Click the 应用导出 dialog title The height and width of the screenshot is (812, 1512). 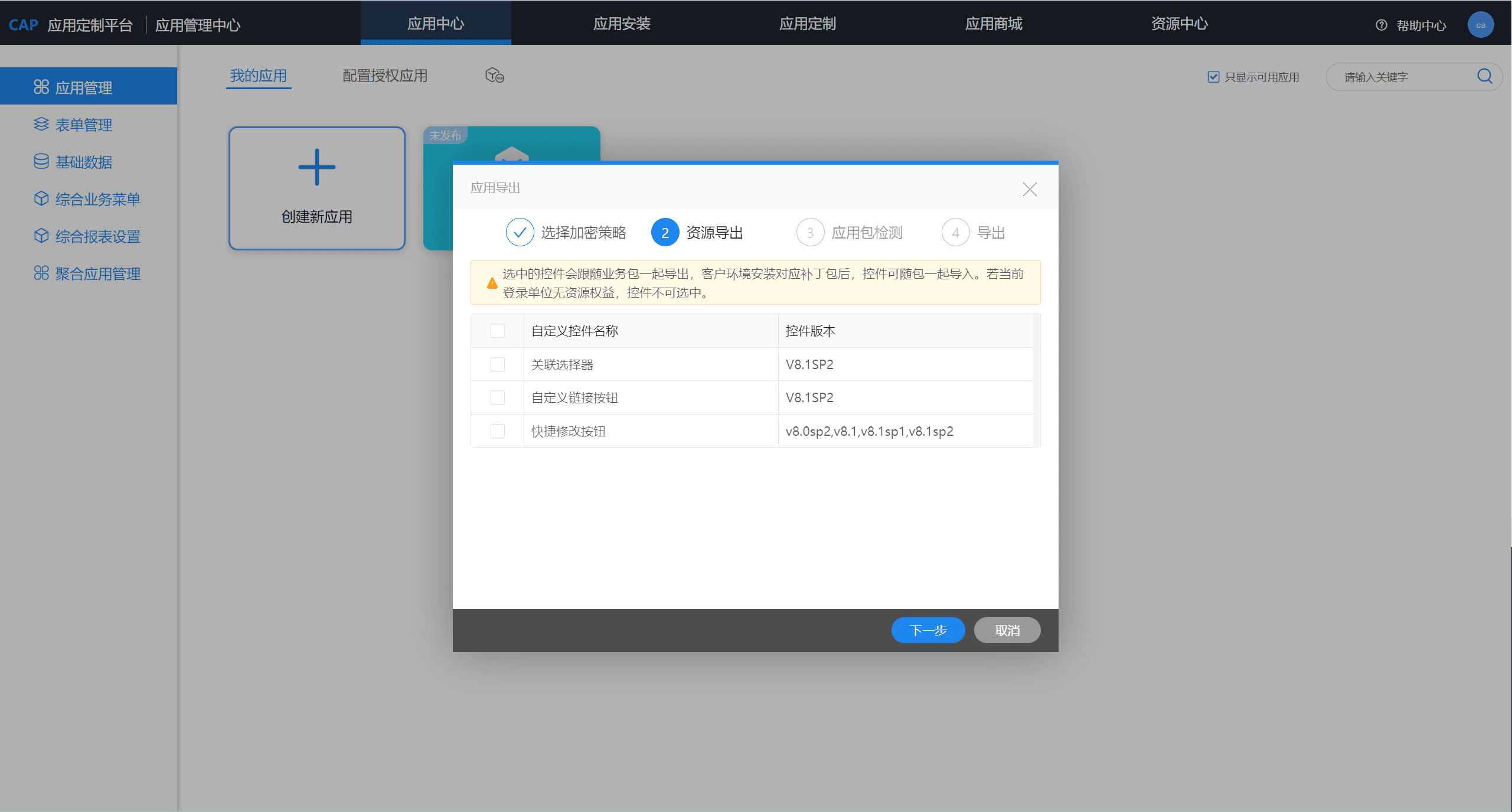pyautogui.click(x=495, y=188)
